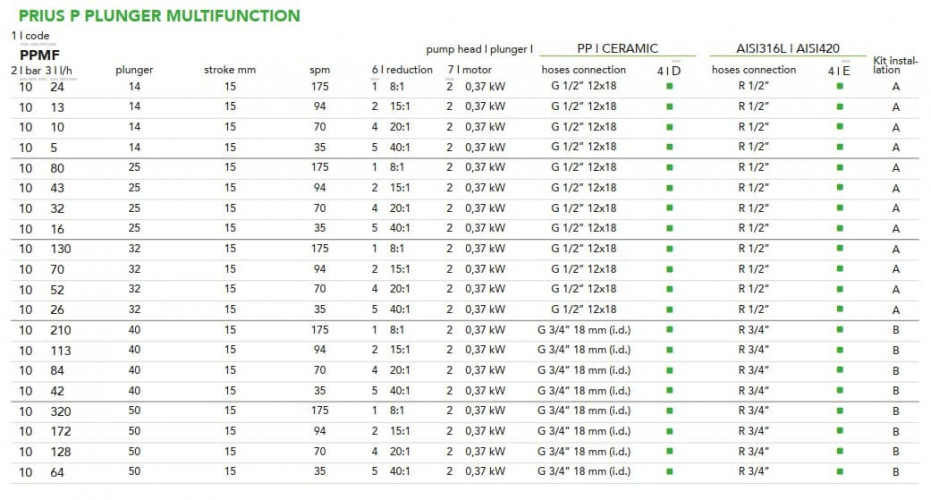The height and width of the screenshot is (500, 931).
Task: Click the 4|D green square in the 24 l/h row
Action: pos(669,87)
